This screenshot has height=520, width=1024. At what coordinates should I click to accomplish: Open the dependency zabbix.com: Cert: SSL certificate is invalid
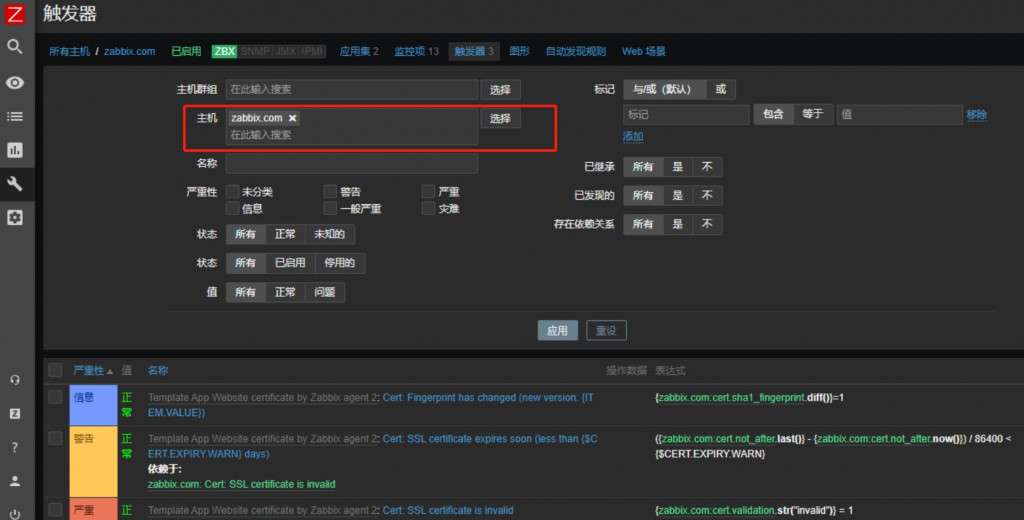click(241, 484)
